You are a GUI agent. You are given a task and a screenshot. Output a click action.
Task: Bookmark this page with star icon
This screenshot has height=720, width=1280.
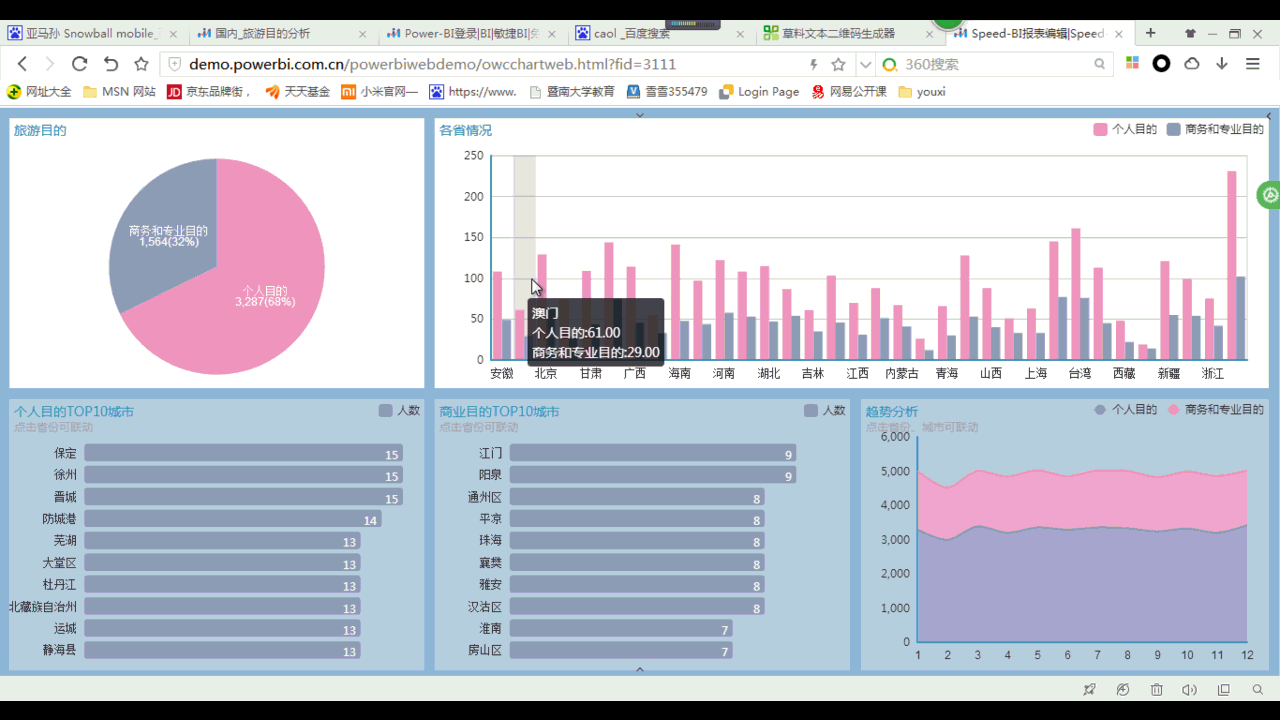838,64
